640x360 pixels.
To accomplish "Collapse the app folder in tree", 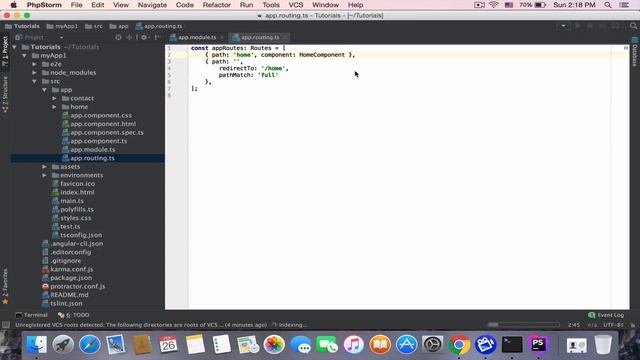I will tap(44, 90).
